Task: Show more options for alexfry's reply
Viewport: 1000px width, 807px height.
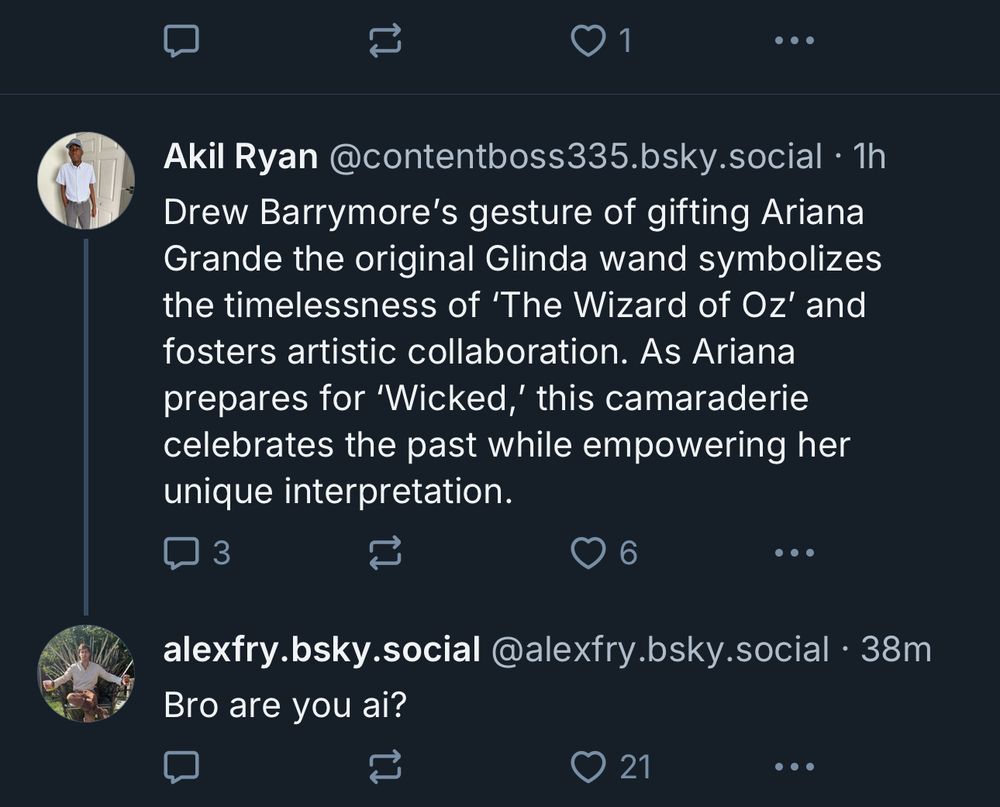Action: click(794, 767)
